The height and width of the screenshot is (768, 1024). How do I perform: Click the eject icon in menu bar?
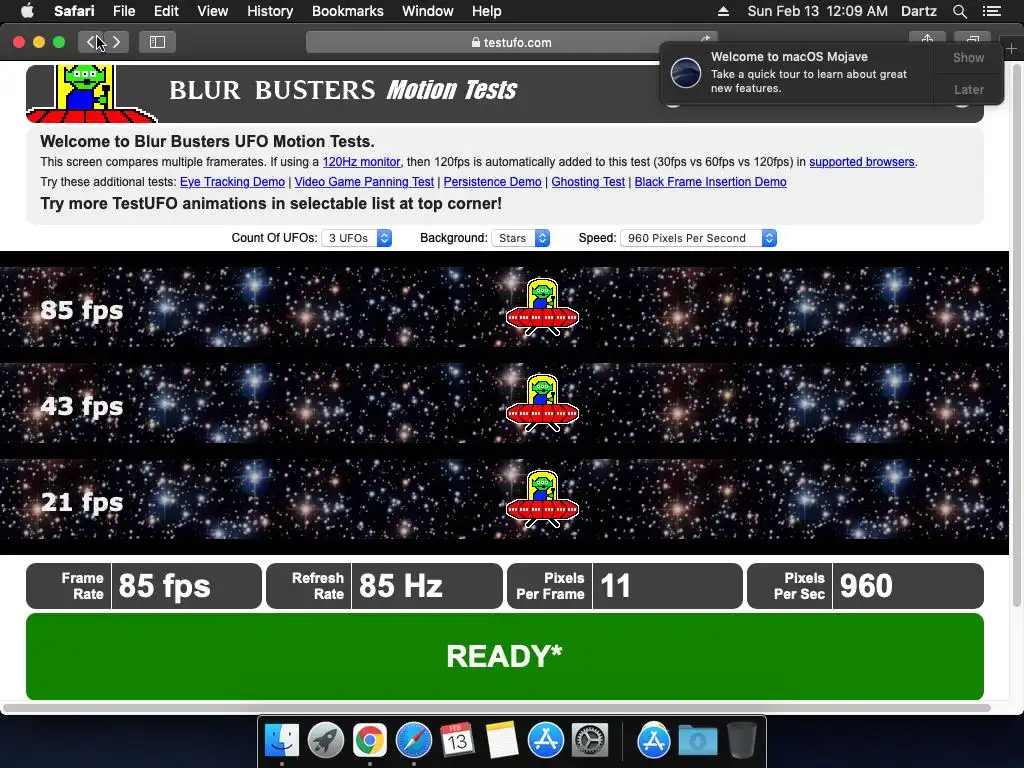point(723,11)
